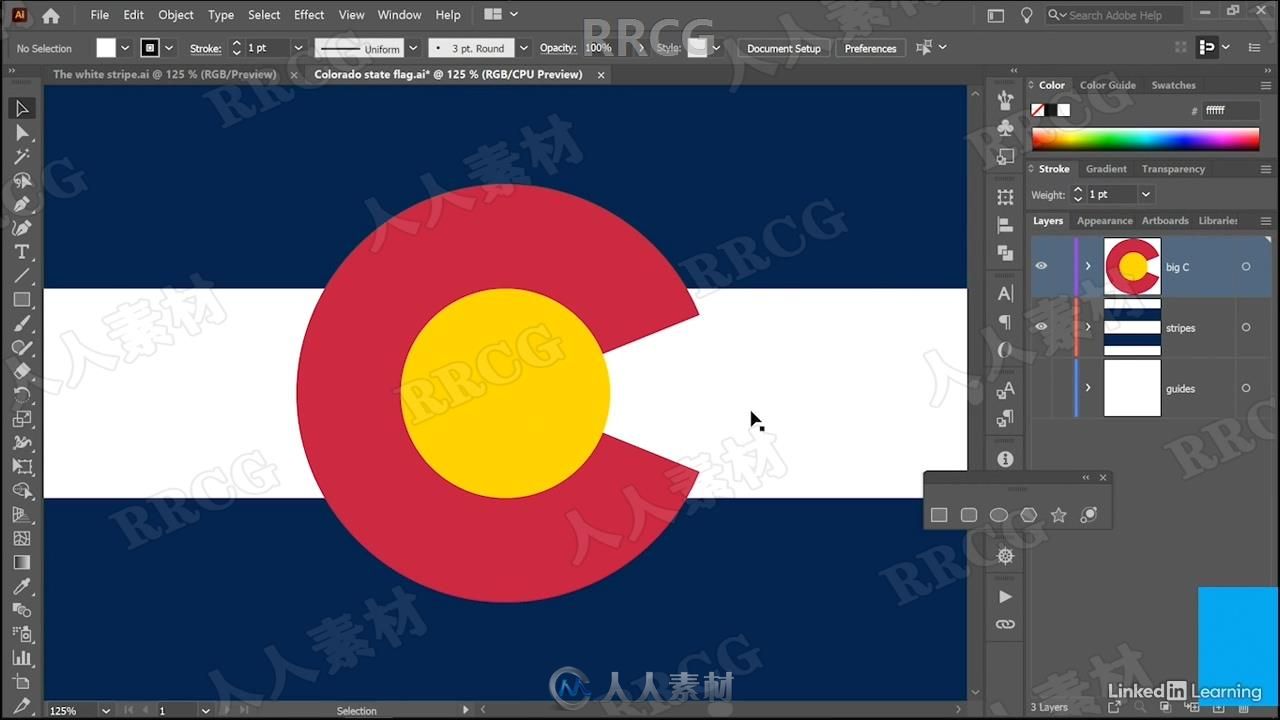Open the Align panel icon
Screen dimensions: 1280x720
coord(1006,226)
